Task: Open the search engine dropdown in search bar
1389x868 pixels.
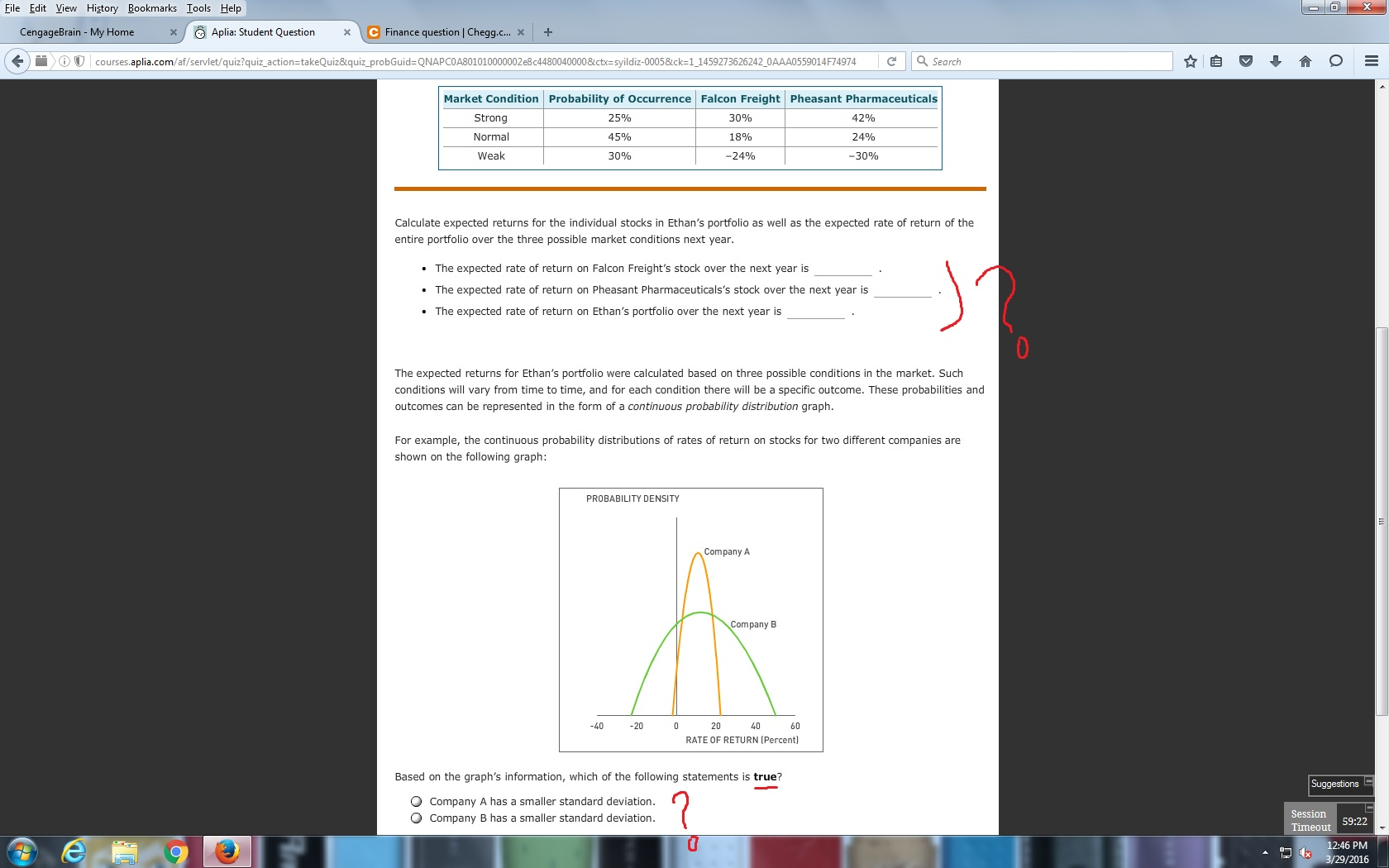Action: point(924,60)
